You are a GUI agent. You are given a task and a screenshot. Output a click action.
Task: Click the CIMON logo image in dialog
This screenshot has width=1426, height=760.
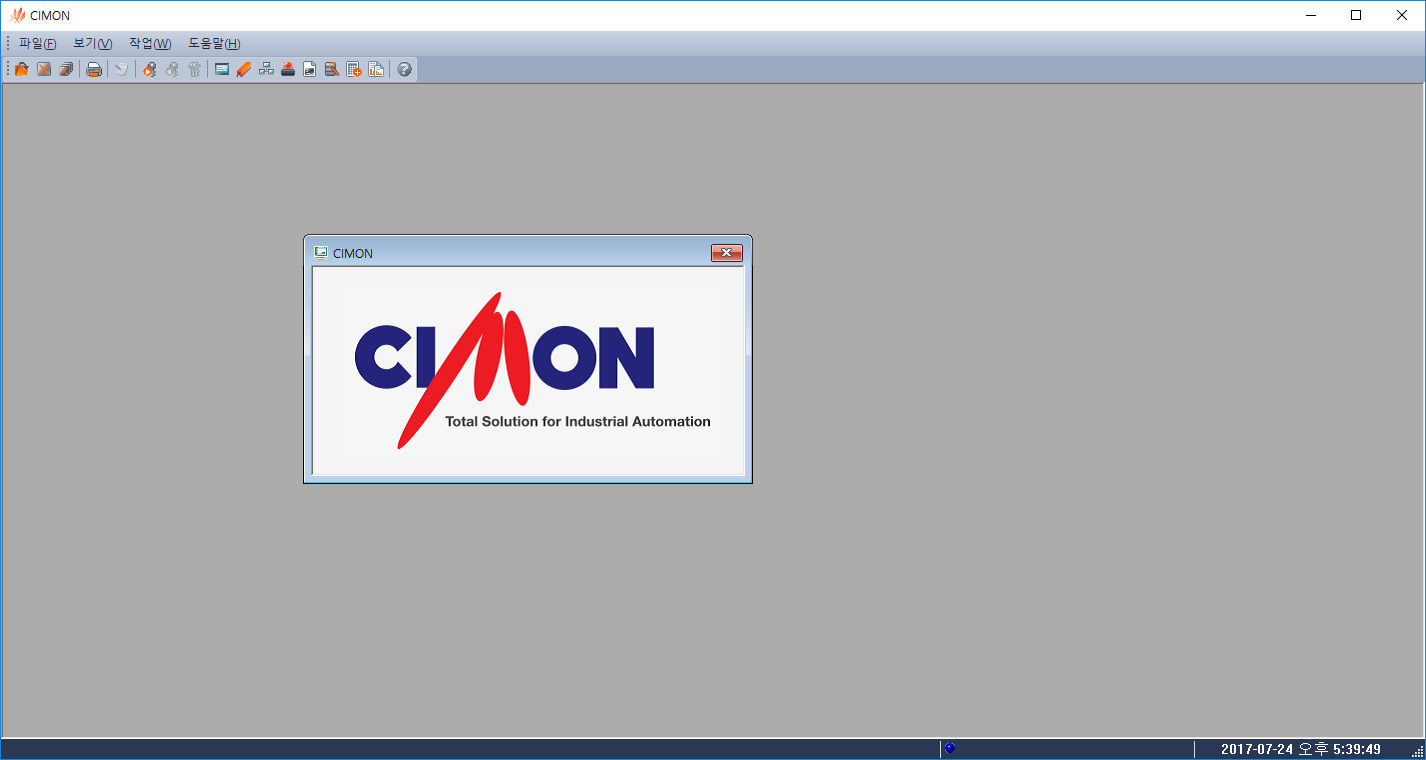532,370
